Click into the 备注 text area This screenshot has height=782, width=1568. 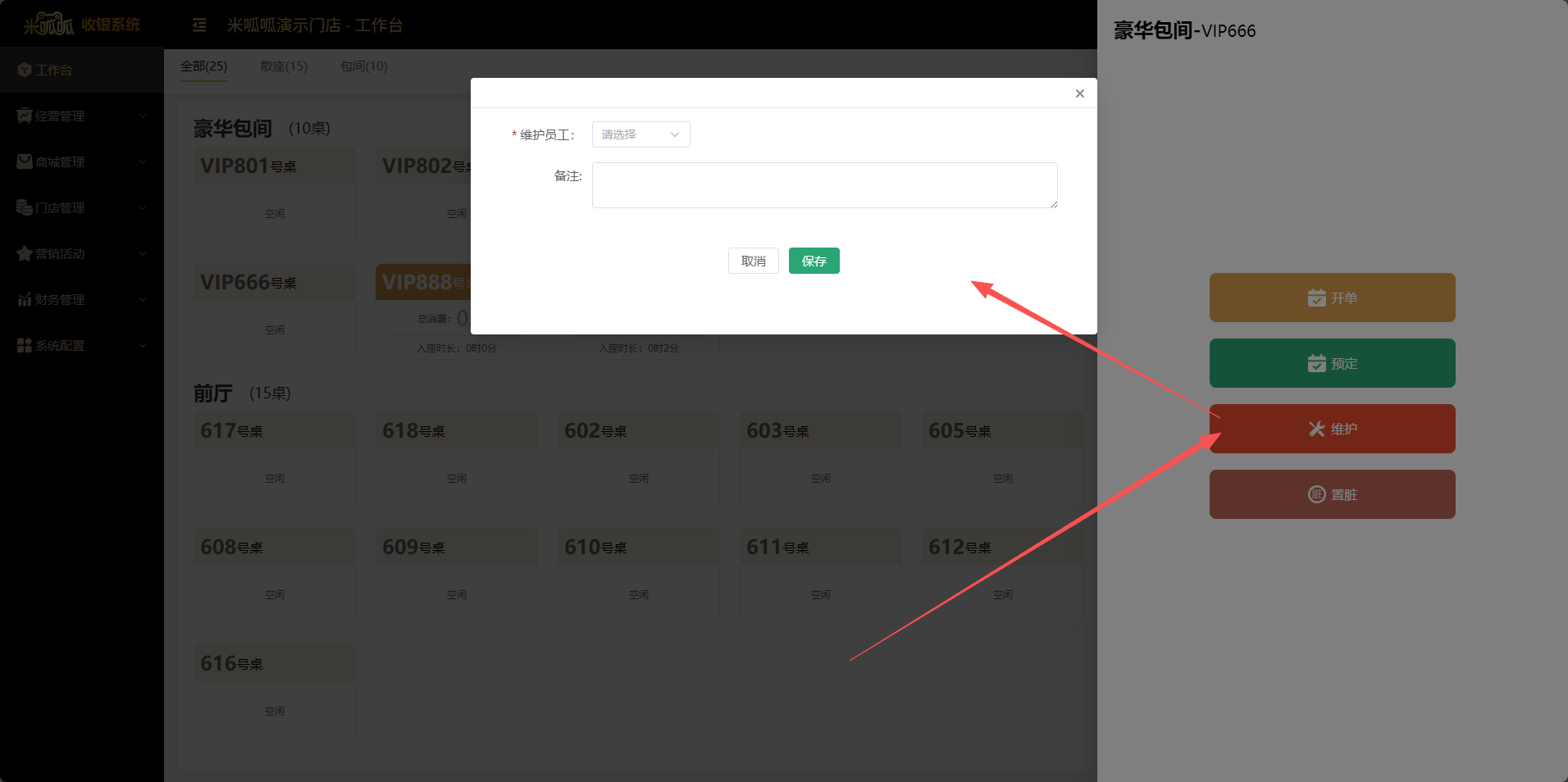pos(824,185)
